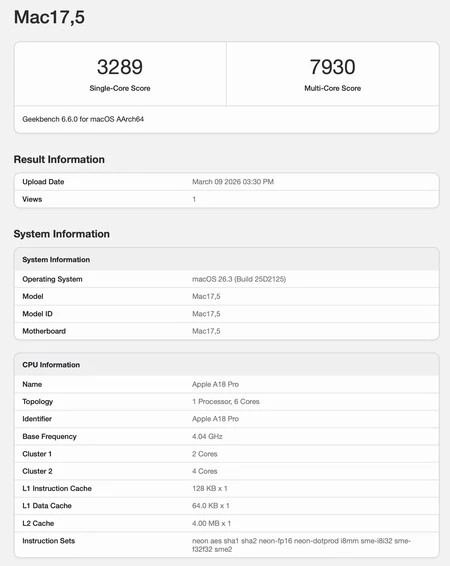Select the "4 Cores" value

(205, 471)
